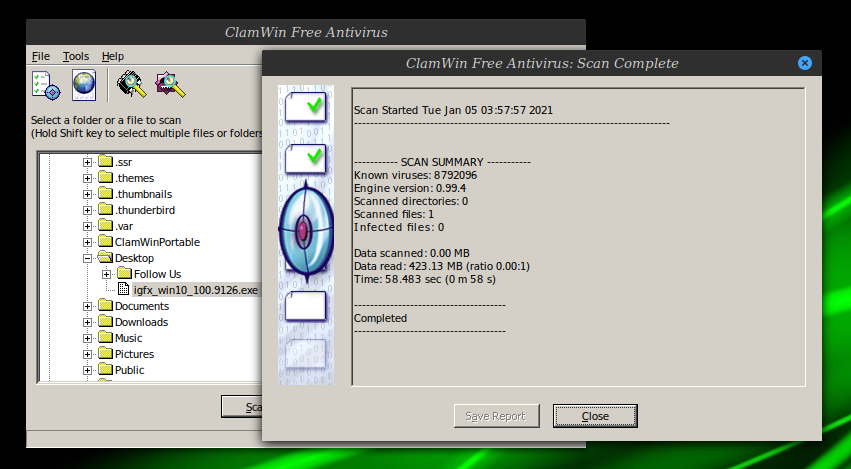Select the Music folder
This screenshot has width=851, height=469.
(x=128, y=338)
